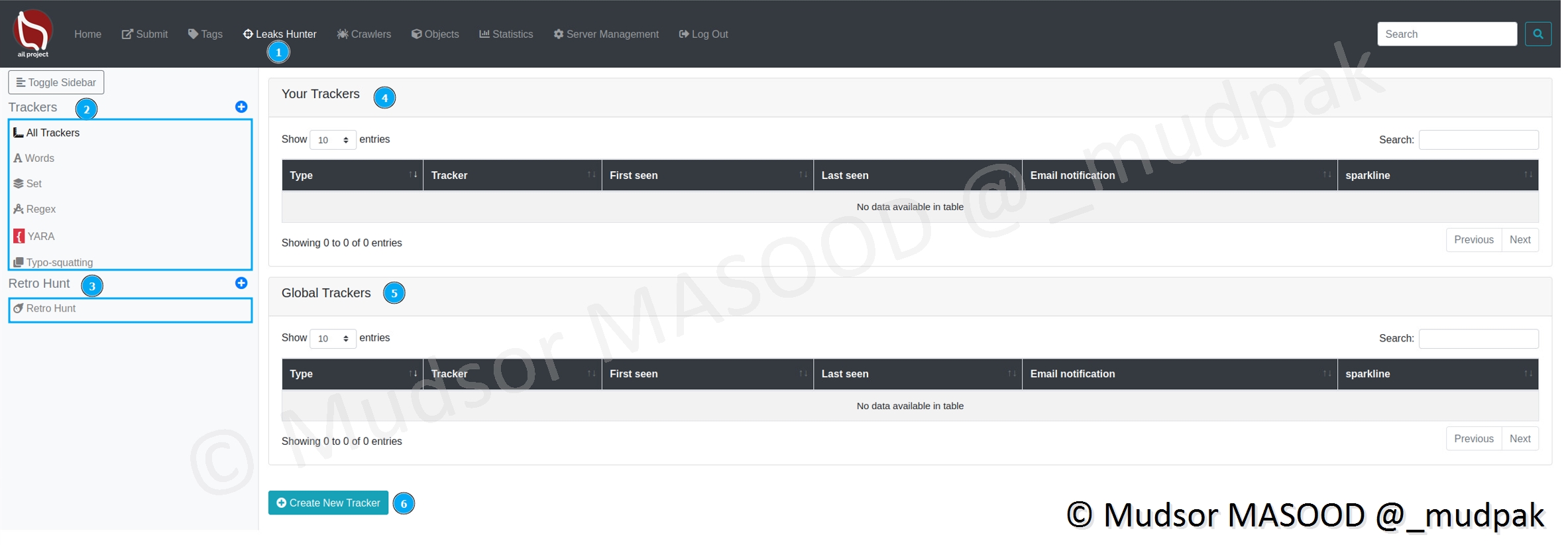Click Next in Your Trackers pagination
Viewport: 1568px width, 545px height.
coord(1520,240)
